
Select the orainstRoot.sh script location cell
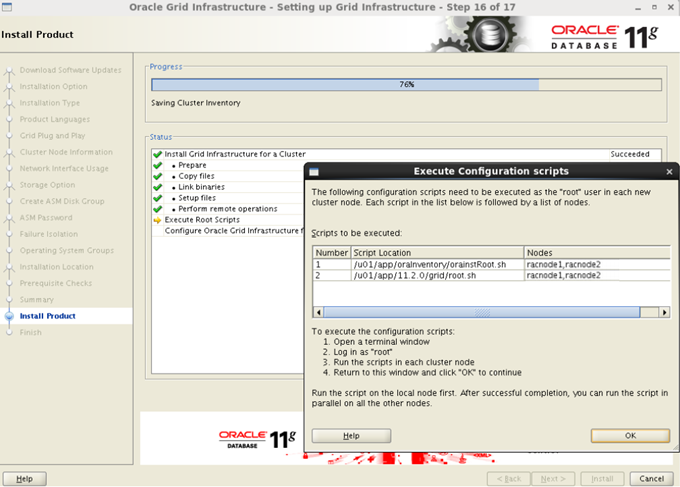pos(437,265)
